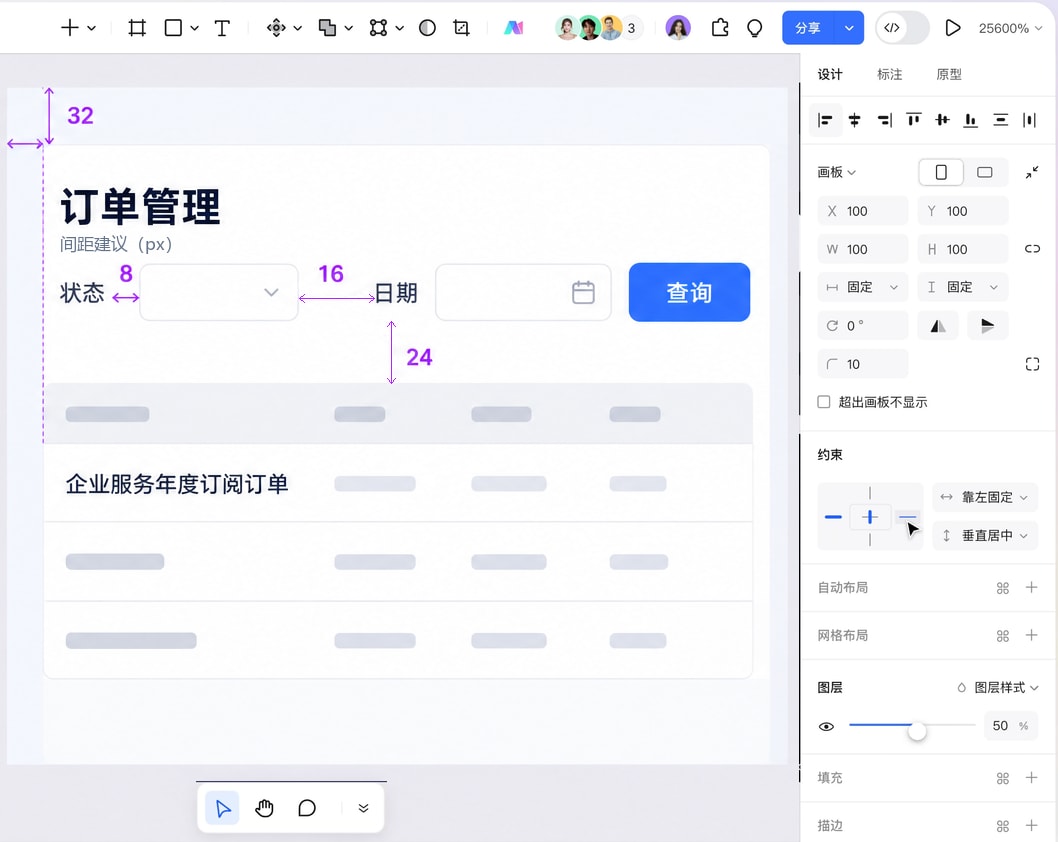Click the vector edit nodes icon
This screenshot has width=1058, height=842.
coord(379,28)
